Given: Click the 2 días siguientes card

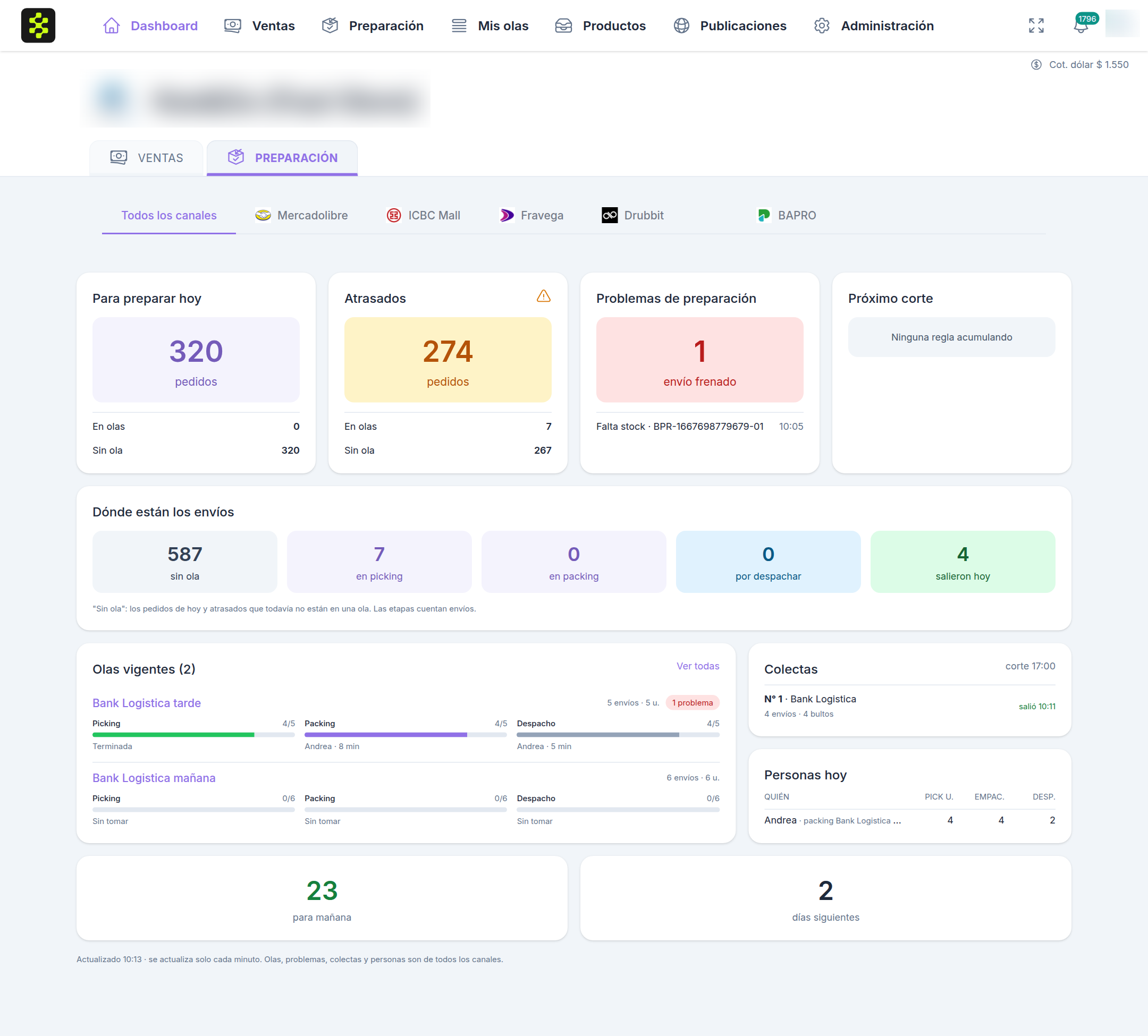Looking at the screenshot, I should click(826, 898).
